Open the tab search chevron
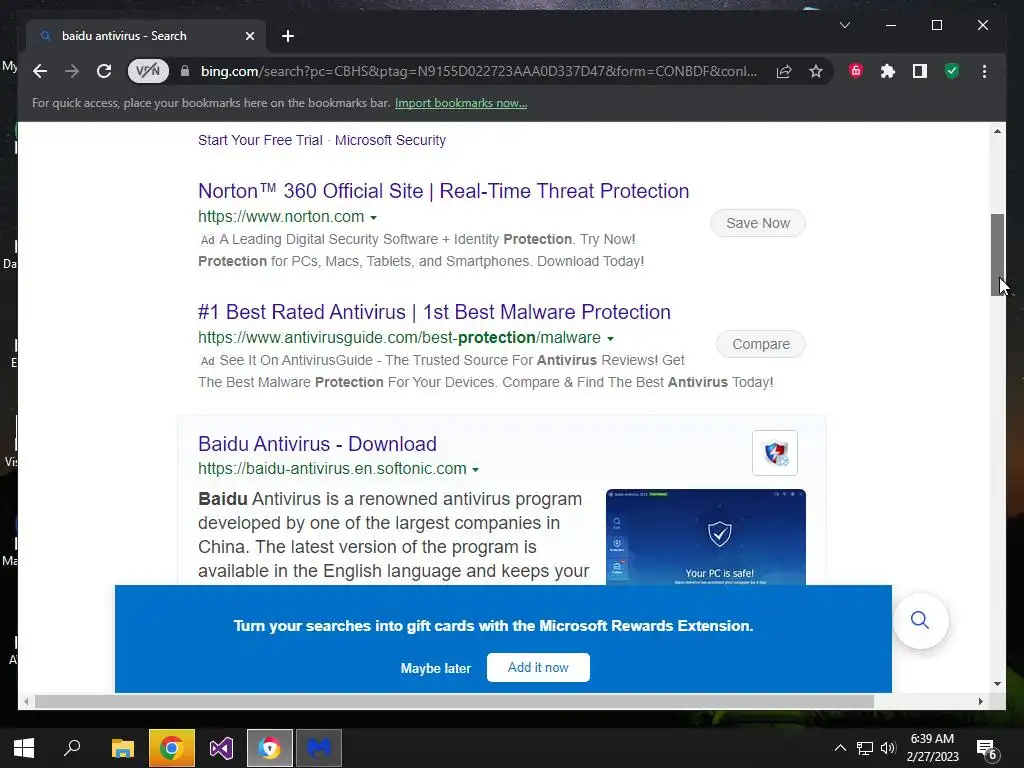Image resolution: width=1024 pixels, height=768 pixels. 844,25
